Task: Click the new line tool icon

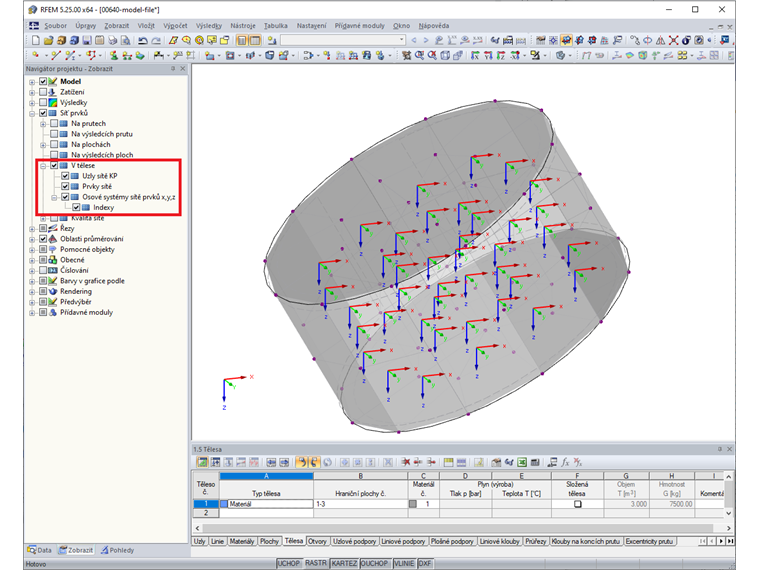Action: point(55,55)
